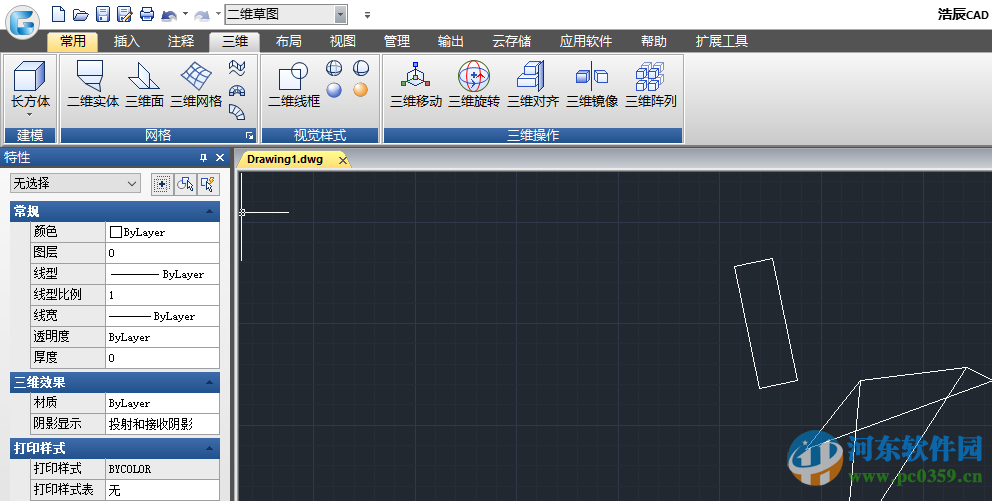
Task: Open the 管理 ribbon tab
Action: pos(397,42)
